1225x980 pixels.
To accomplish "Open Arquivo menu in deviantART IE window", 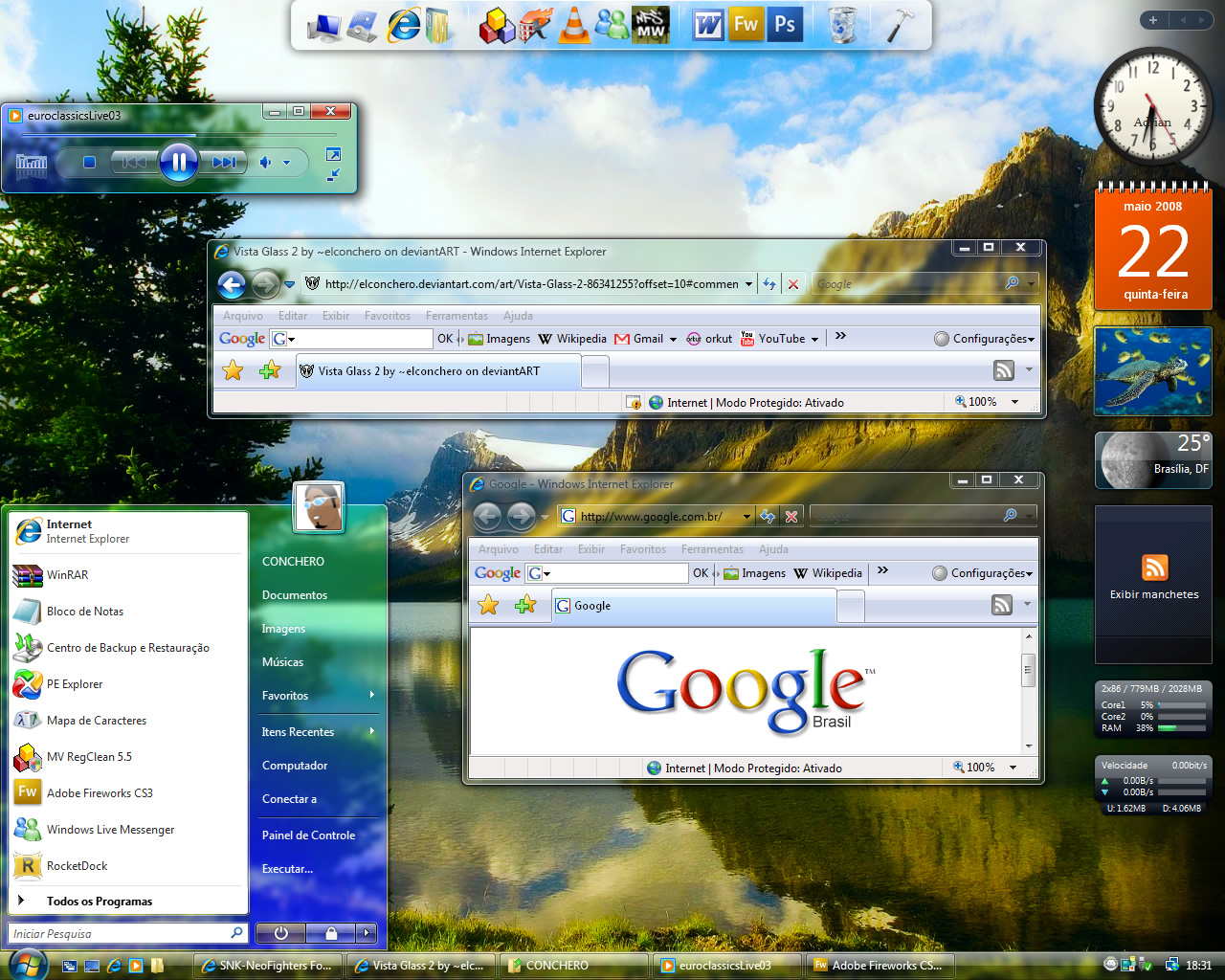I will pyautogui.click(x=243, y=316).
